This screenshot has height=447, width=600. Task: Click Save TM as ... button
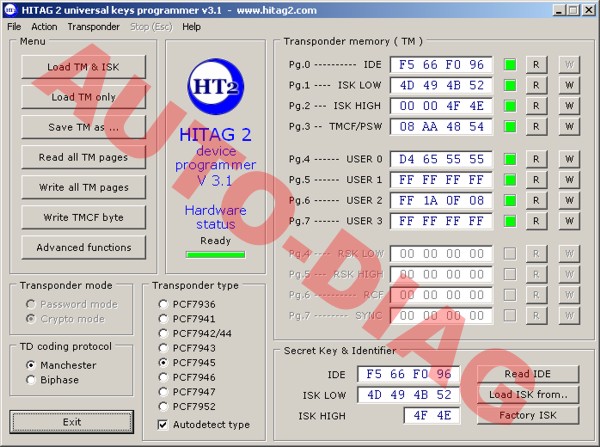coord(83,127)
